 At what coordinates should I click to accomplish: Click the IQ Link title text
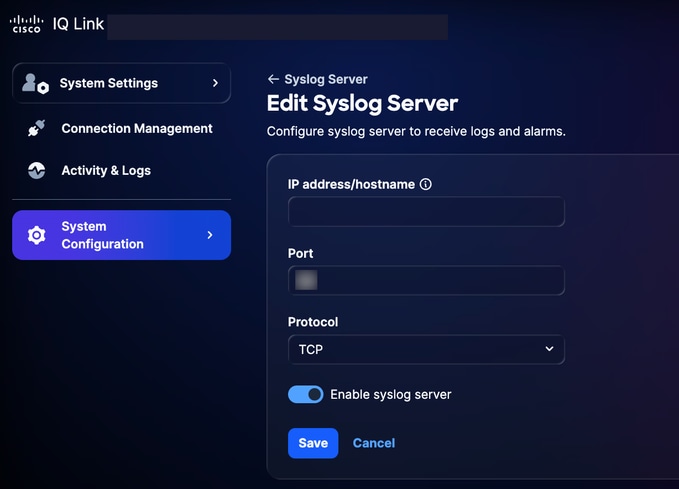click(78, 24)
